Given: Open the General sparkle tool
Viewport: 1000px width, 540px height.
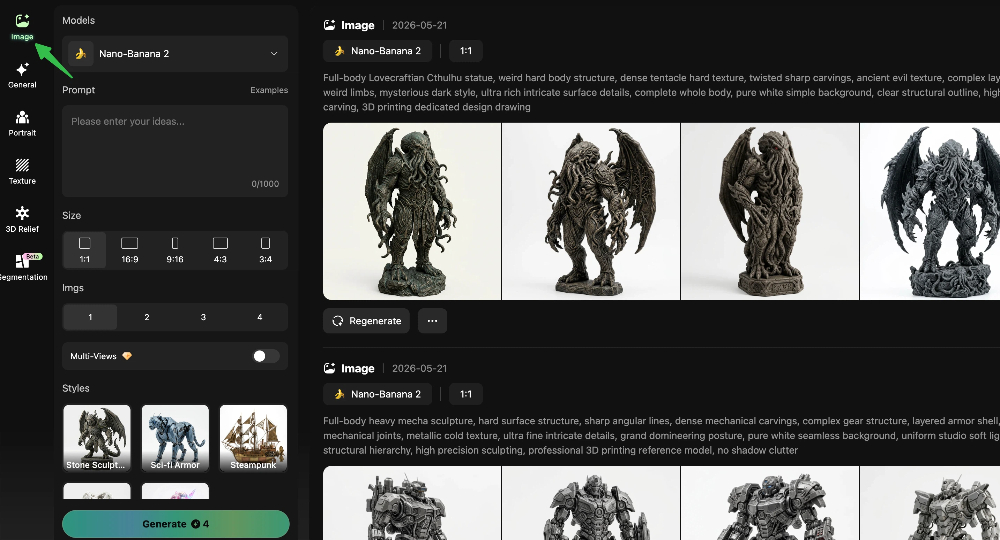Looking at the screenshot, I should point(22,75).
